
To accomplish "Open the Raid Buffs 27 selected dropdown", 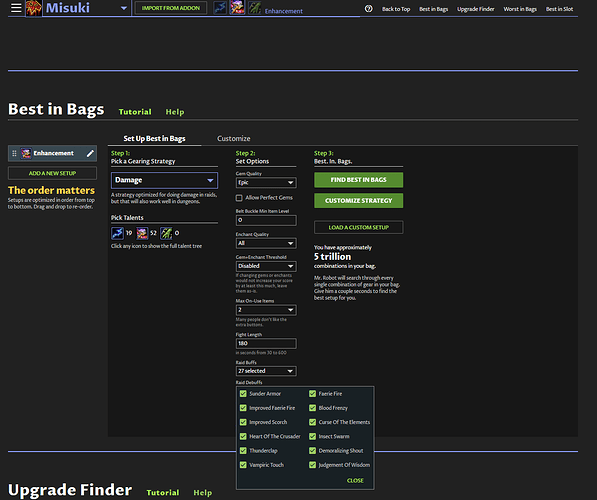I will pyautogui.click(x=266, y=371).
